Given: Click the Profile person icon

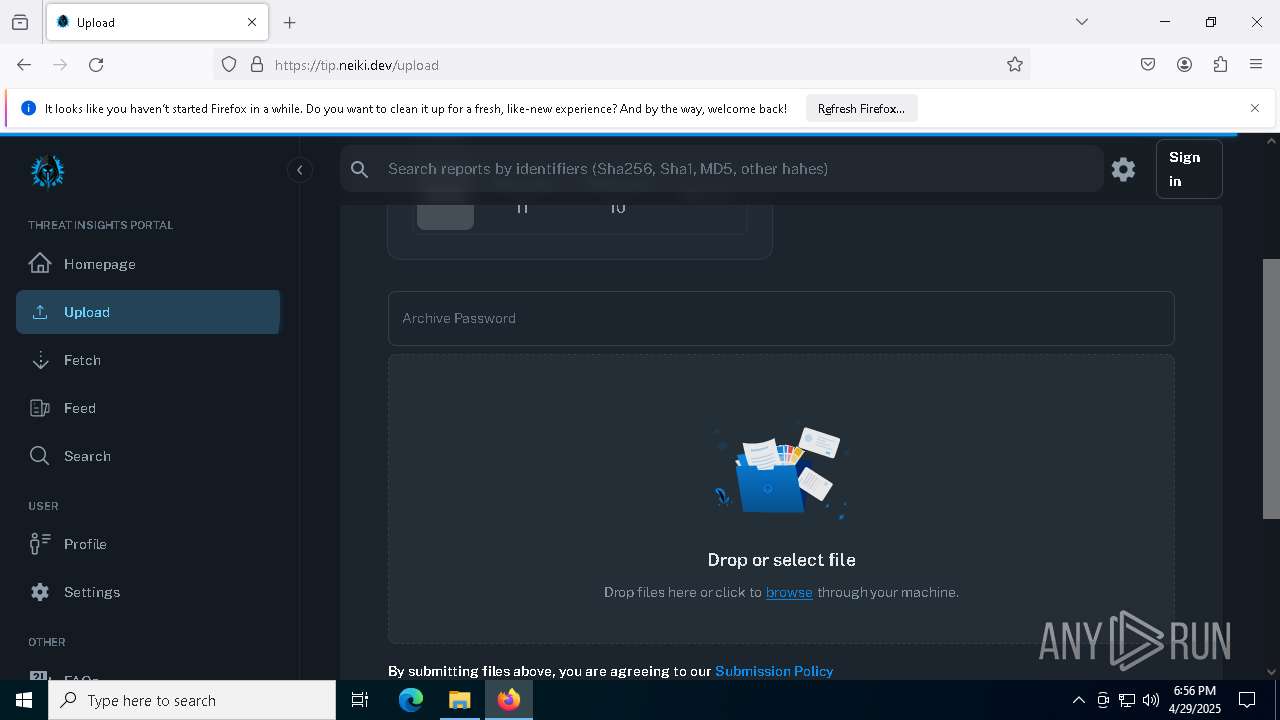Looking at the screenshot, I should (x=40, y=544).
